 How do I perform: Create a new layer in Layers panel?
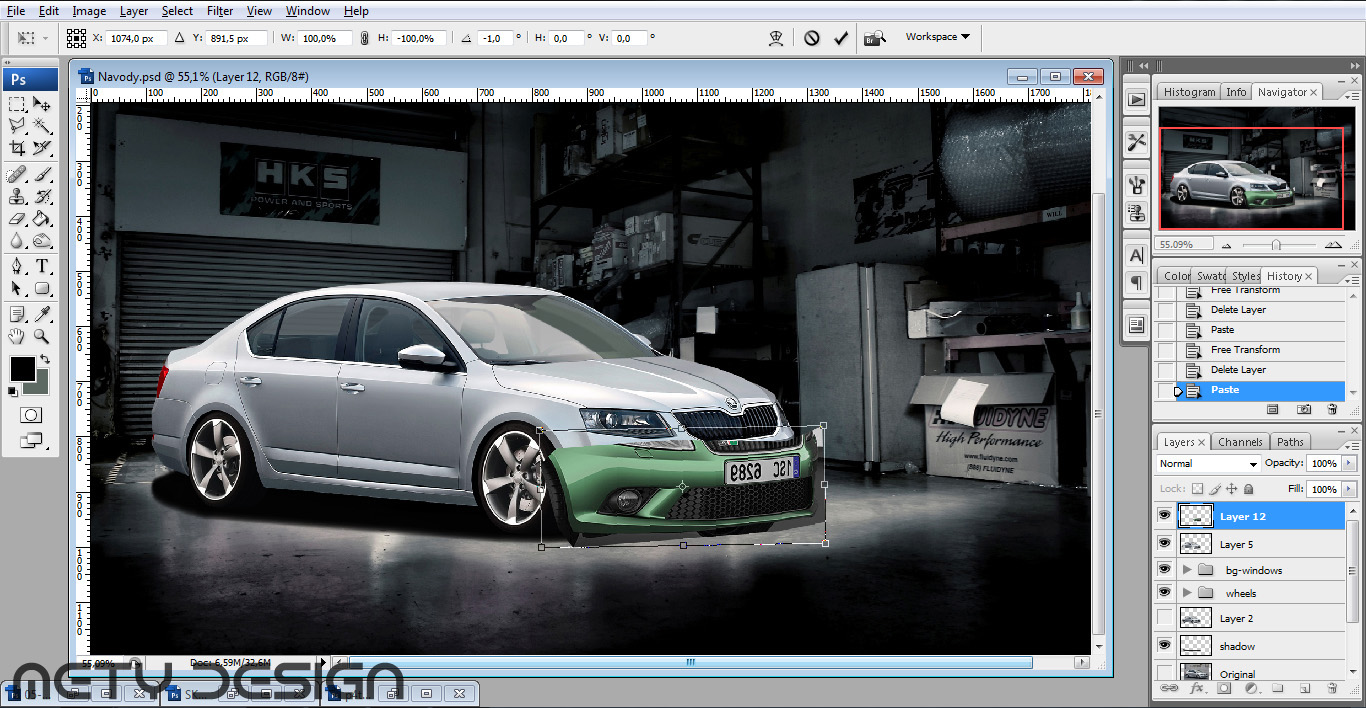pos(1305,688)
